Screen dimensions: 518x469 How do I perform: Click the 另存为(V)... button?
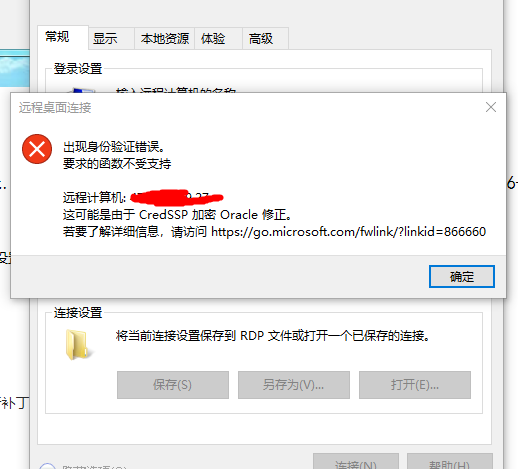point(294,385)
